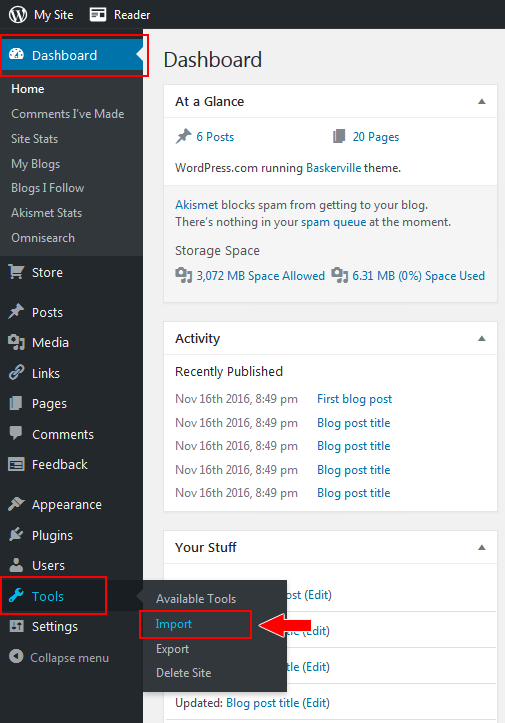Click the 20 Pages link

(x=376, y=137)
